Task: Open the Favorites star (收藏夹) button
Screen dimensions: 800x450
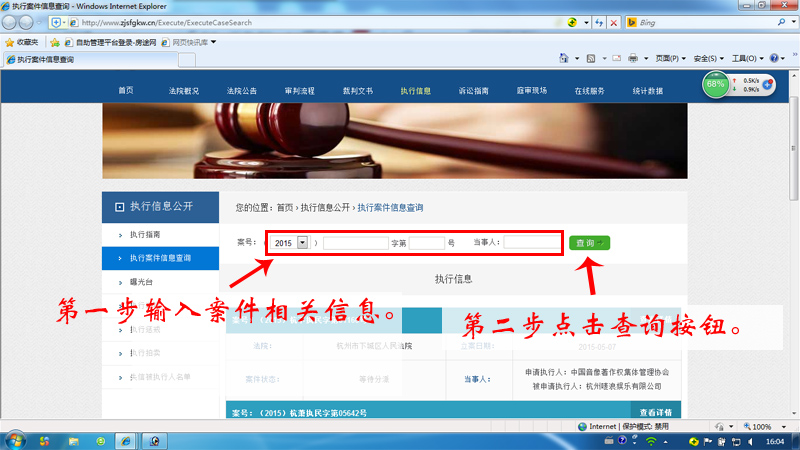Action: pos(22,42)
